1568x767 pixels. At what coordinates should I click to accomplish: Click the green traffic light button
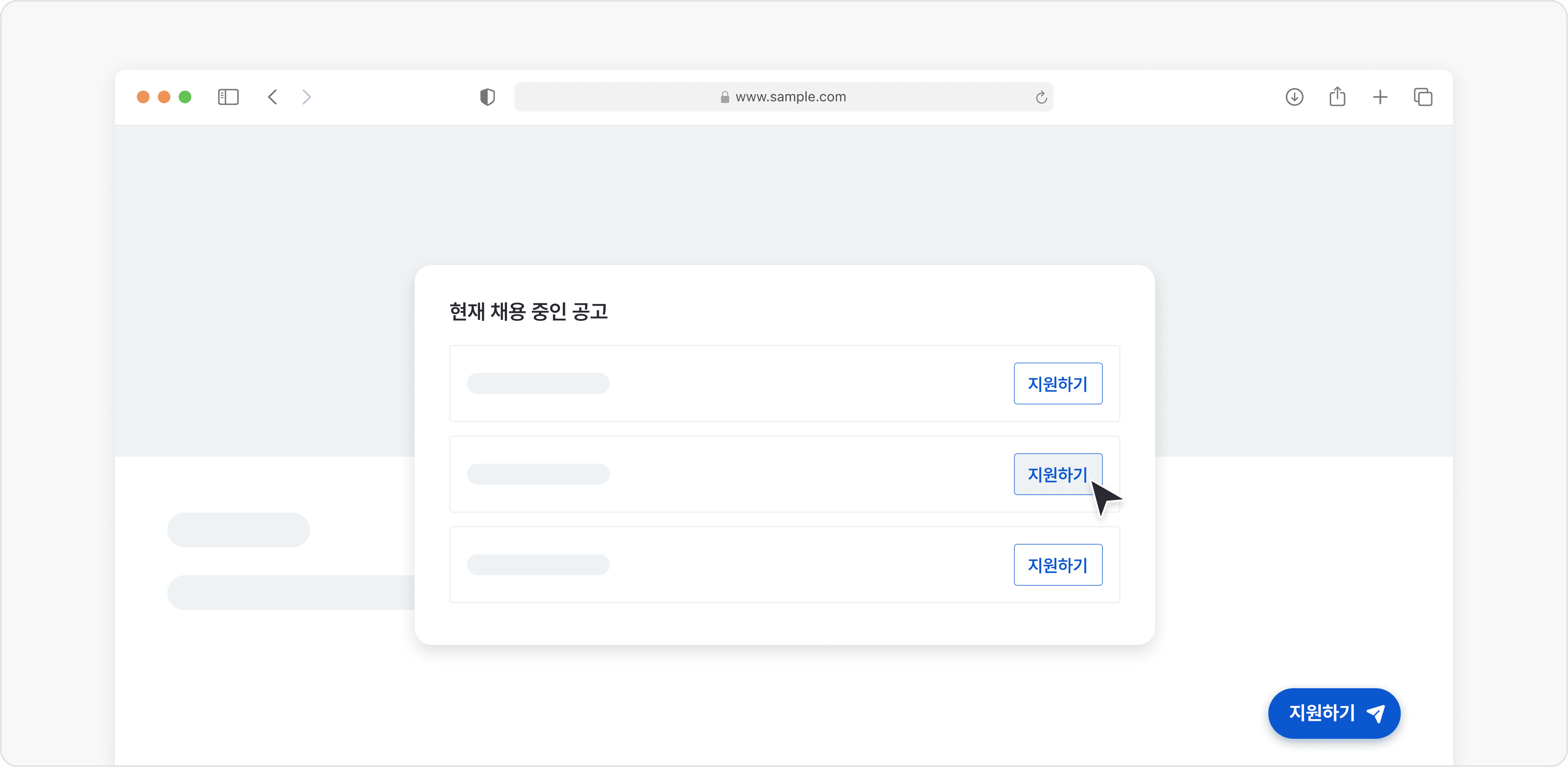click(x=186, y=97)
